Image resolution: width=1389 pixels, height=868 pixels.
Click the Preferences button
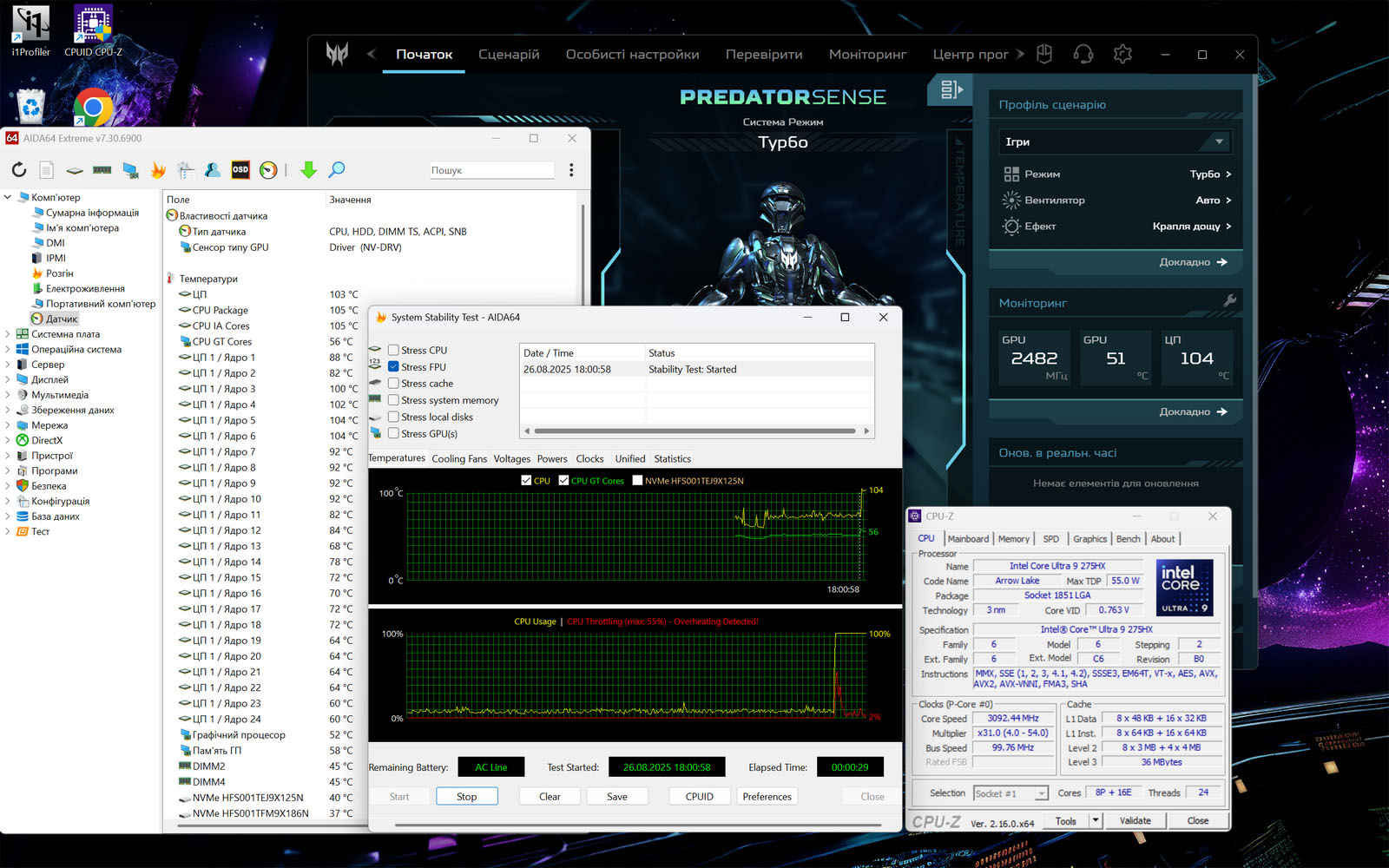[x=767, y=797]
